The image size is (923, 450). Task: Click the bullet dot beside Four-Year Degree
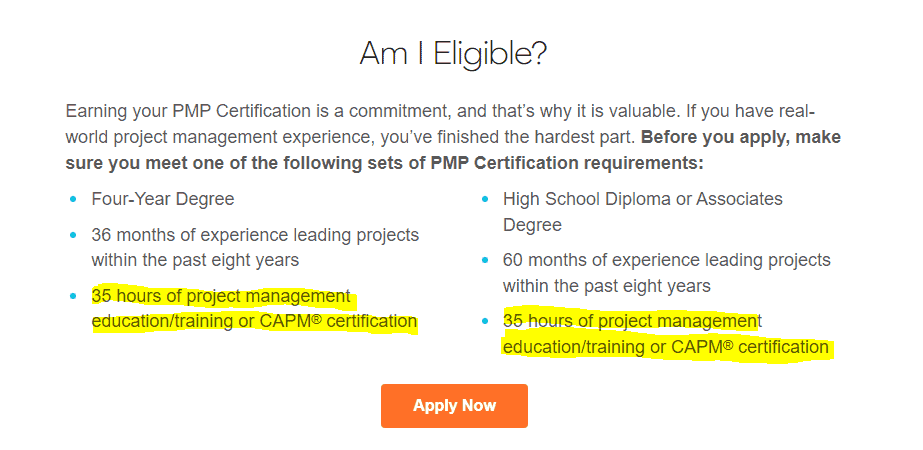(x=73, y=199)
